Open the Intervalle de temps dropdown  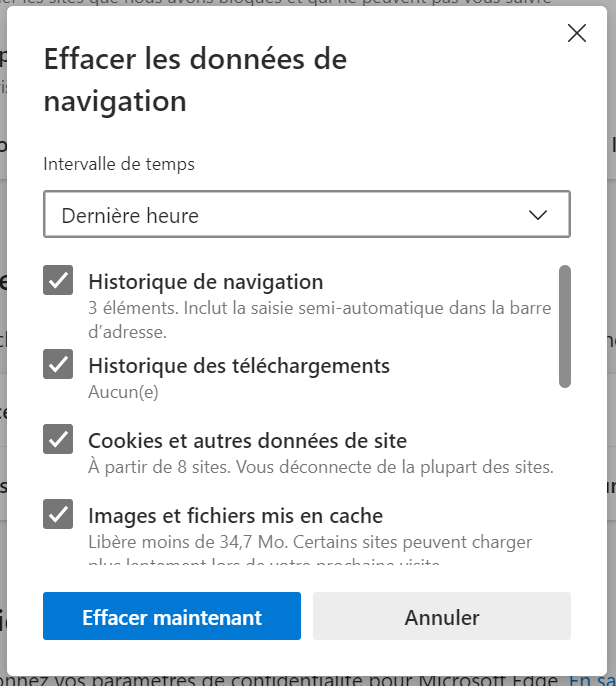coord(306,215)
